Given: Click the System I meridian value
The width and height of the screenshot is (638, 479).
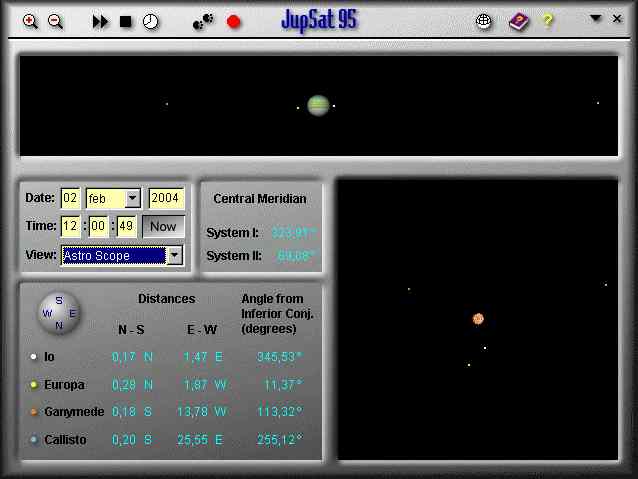Looking at the screenshot, I should (x=293, y=233).
